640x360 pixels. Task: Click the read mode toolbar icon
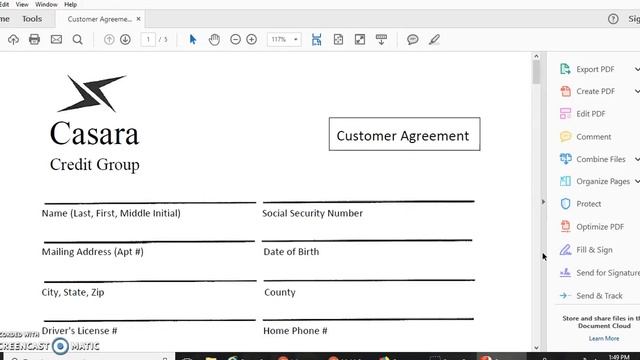[x=381, y=40]
